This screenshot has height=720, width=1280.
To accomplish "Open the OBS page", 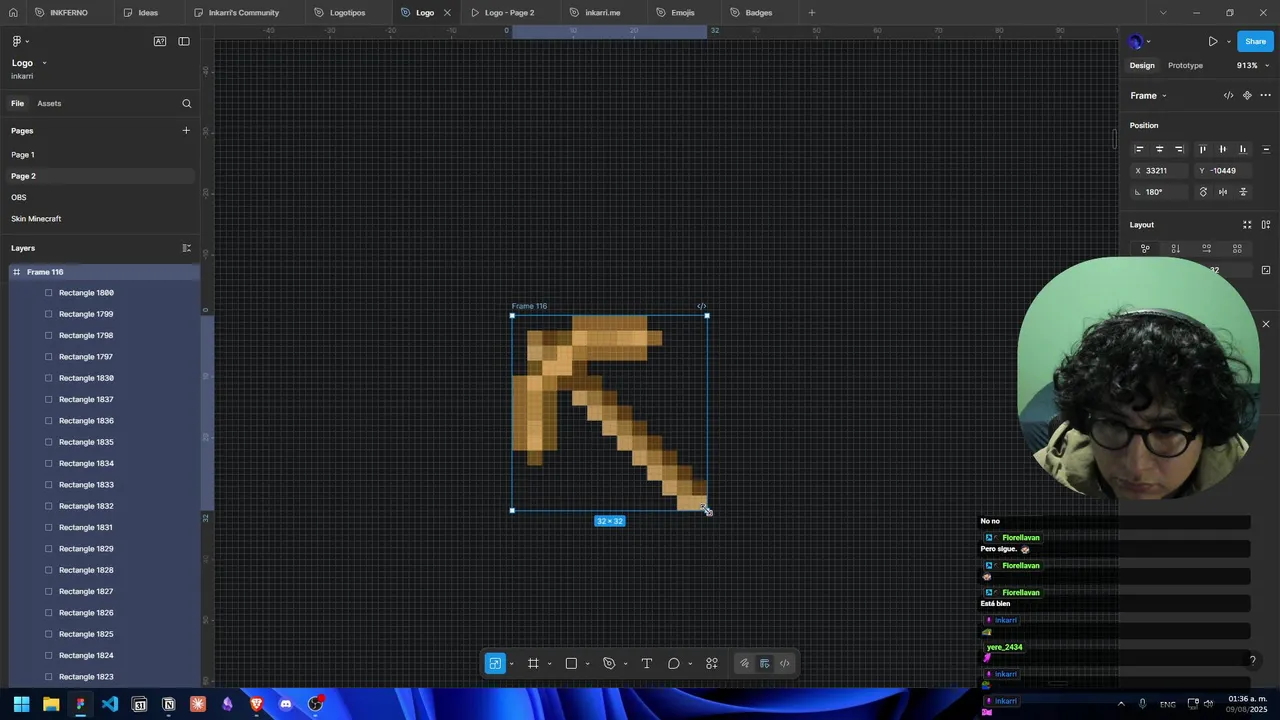I will 19,197.
